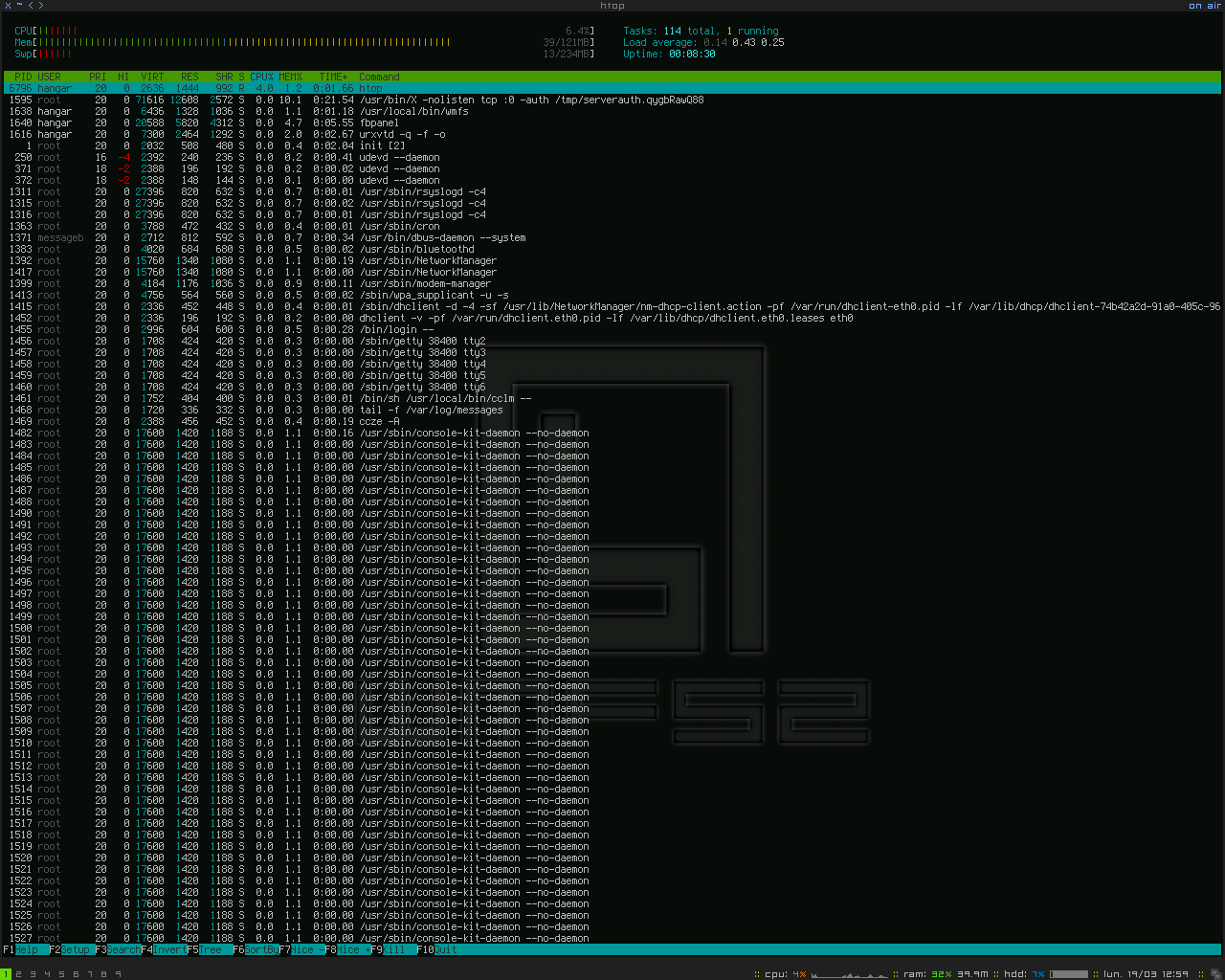This screenshot has height=980, width=1225.
Task: Click F10 Quit in the footer
Action: coord(437,949)
